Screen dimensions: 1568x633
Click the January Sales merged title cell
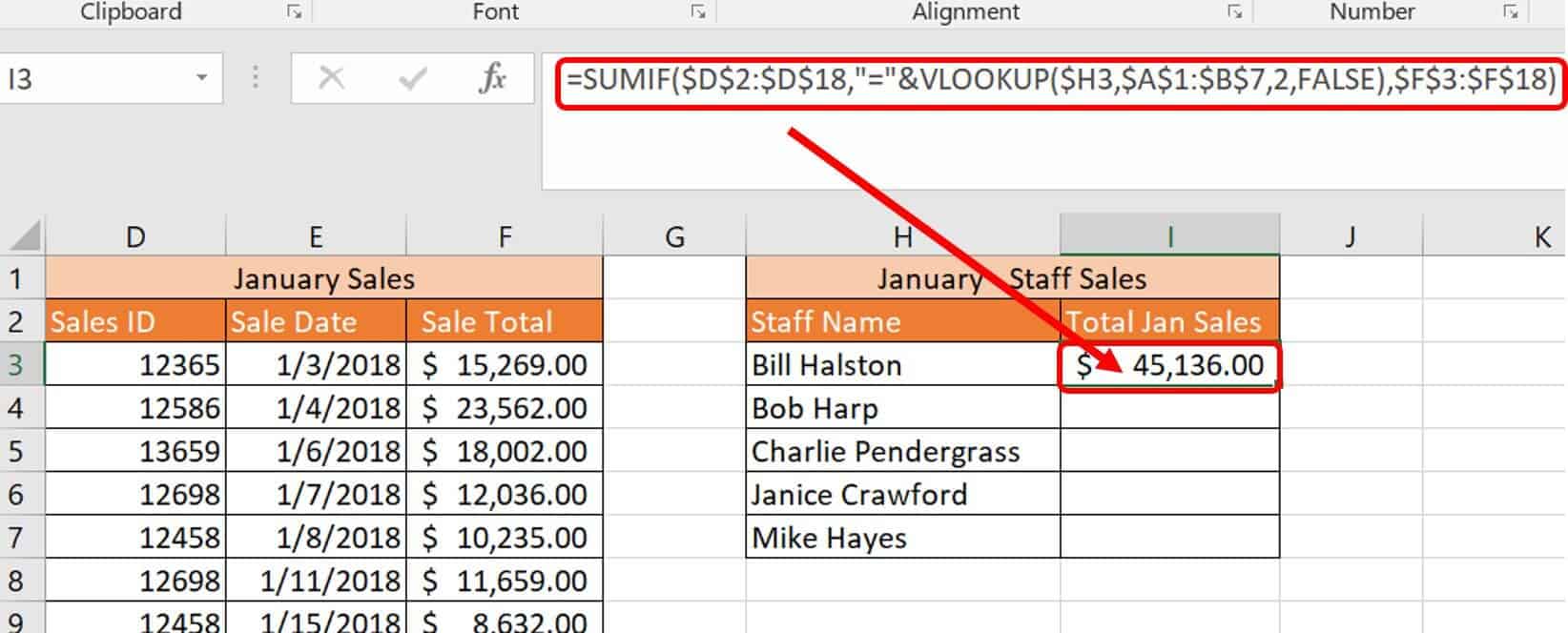[x=323, y=278]
